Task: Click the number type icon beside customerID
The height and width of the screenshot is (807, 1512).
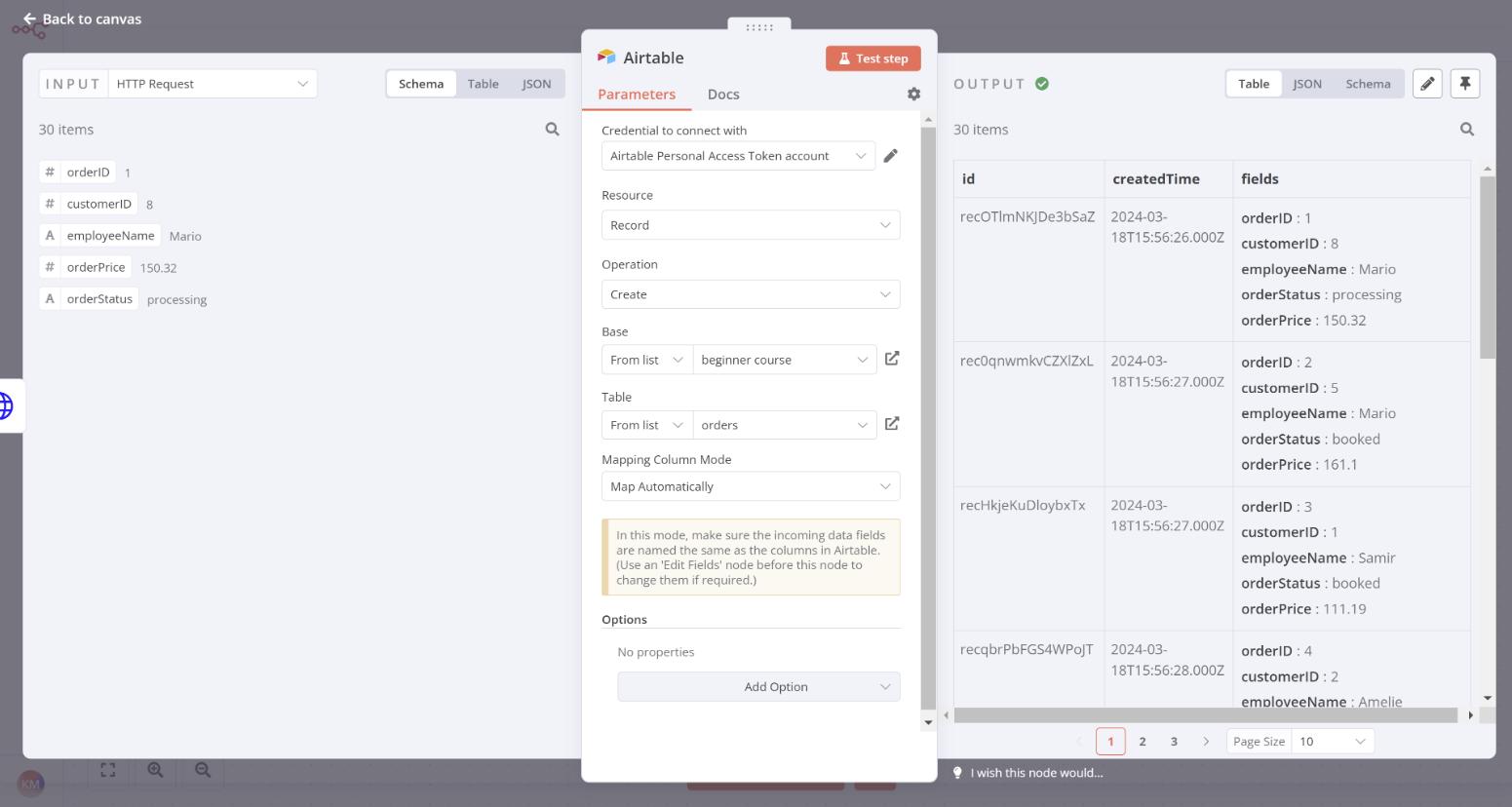Action: pyautogui.click(x=50, y=204)
